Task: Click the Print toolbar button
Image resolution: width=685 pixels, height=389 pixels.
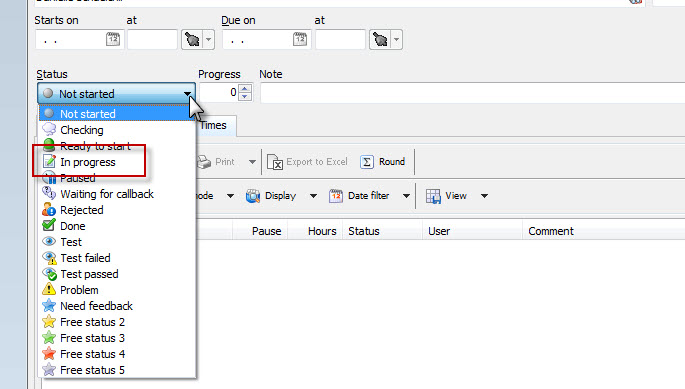Action: click(216, 162)
